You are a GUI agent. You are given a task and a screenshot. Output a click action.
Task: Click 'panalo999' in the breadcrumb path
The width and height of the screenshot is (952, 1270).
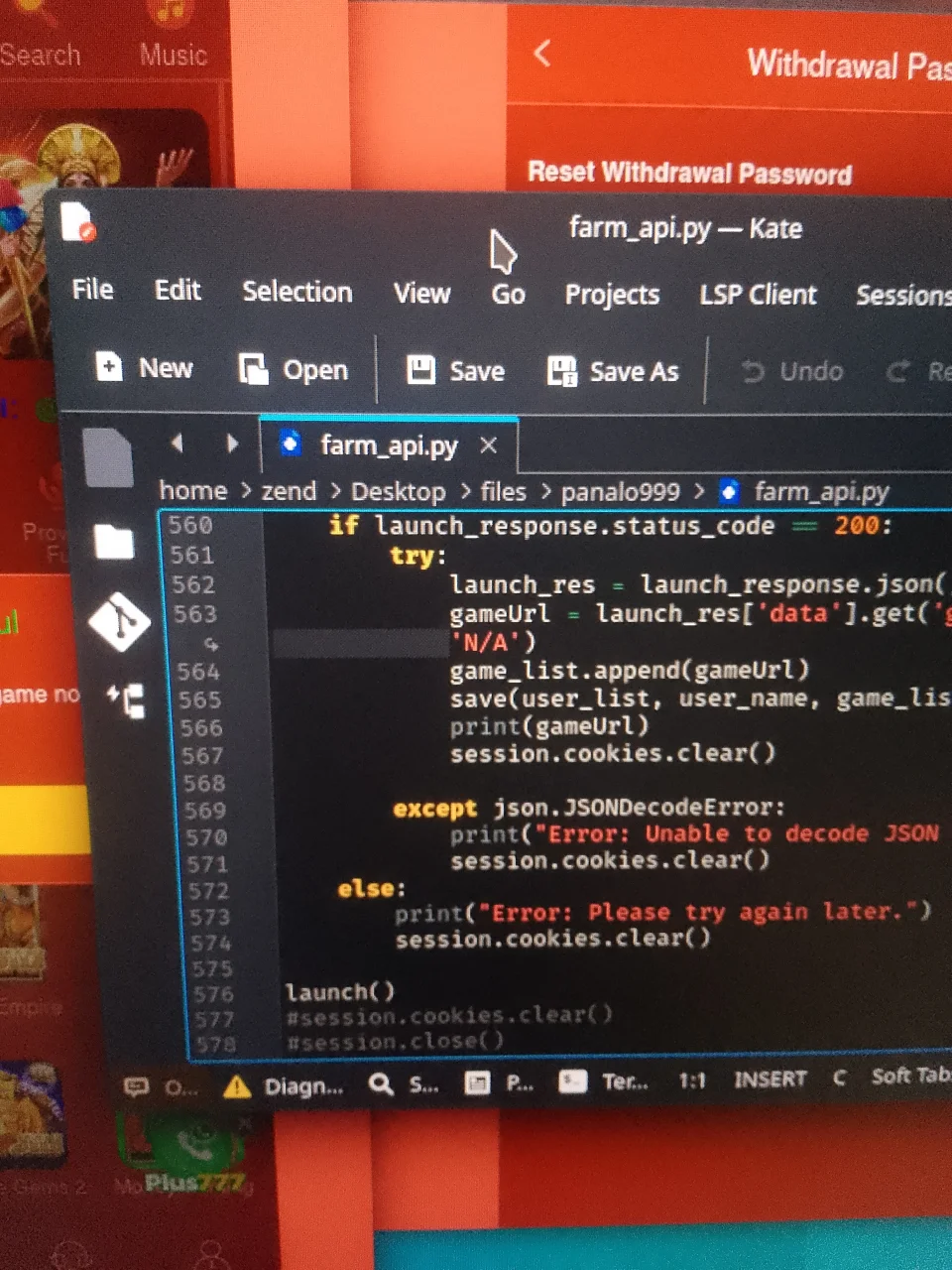click(621, 492)
